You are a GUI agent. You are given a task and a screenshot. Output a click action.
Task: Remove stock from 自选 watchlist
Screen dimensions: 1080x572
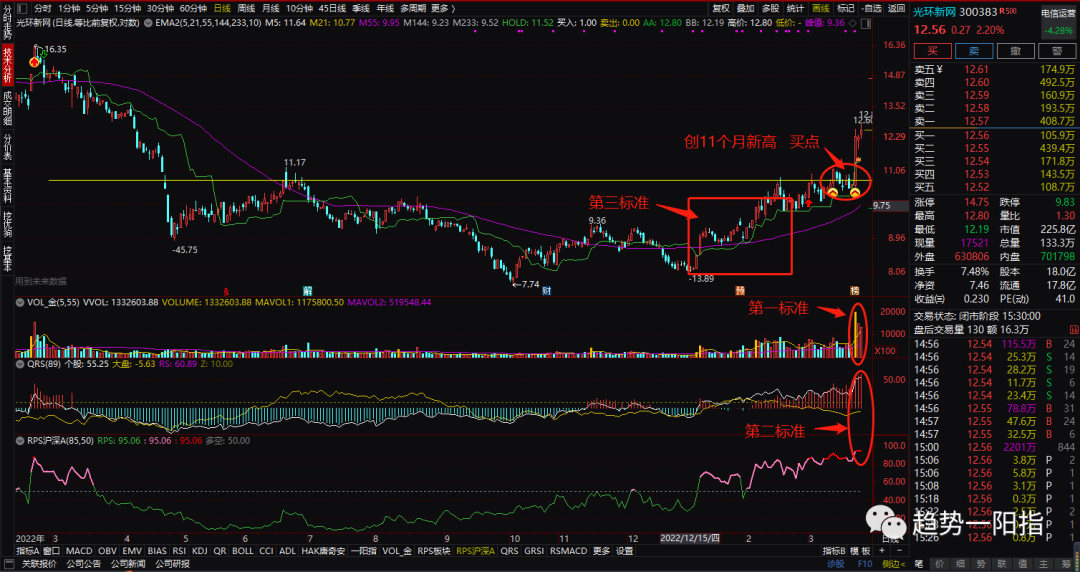[x=871, y=9]
